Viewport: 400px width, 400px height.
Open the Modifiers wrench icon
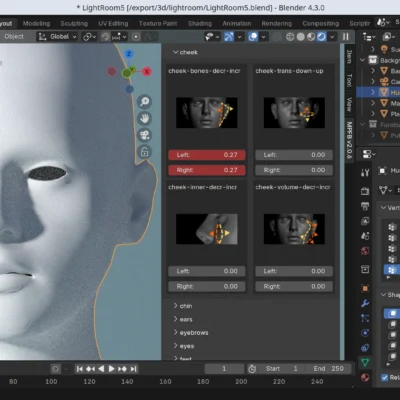pyautogui.click(x=365, y=303)
